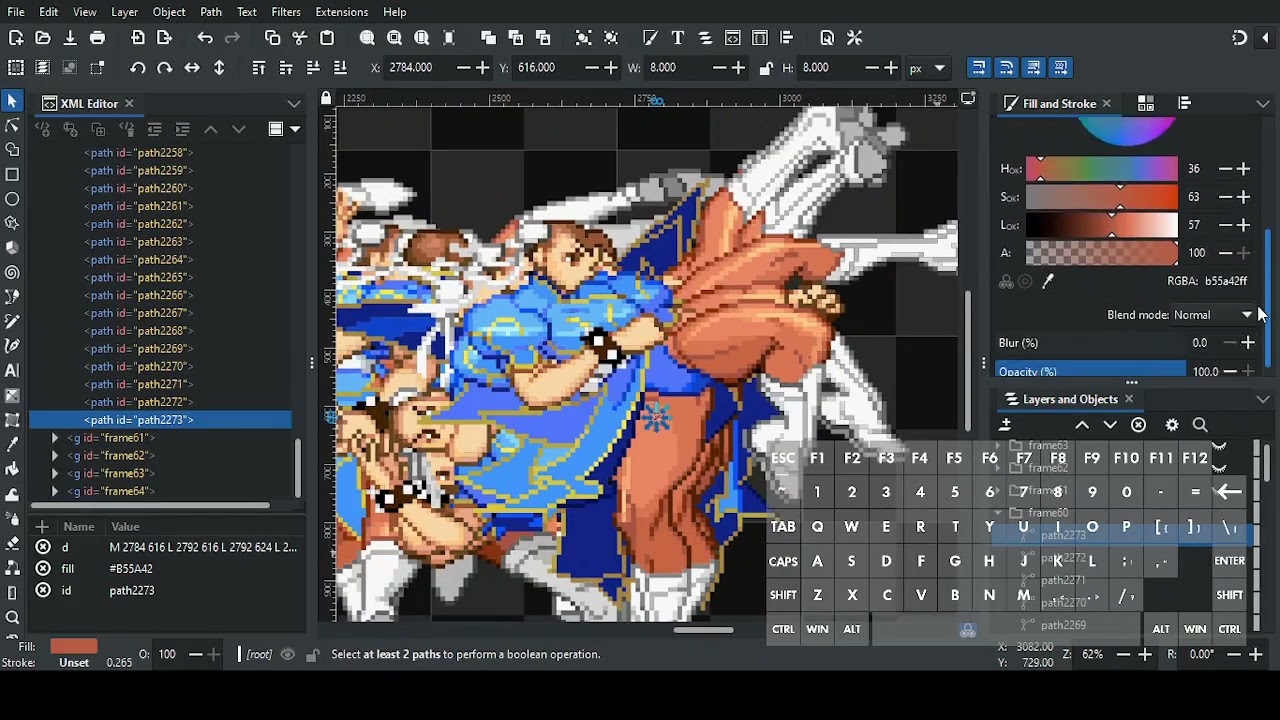Select the Shape Builder tool

(12, 150)
